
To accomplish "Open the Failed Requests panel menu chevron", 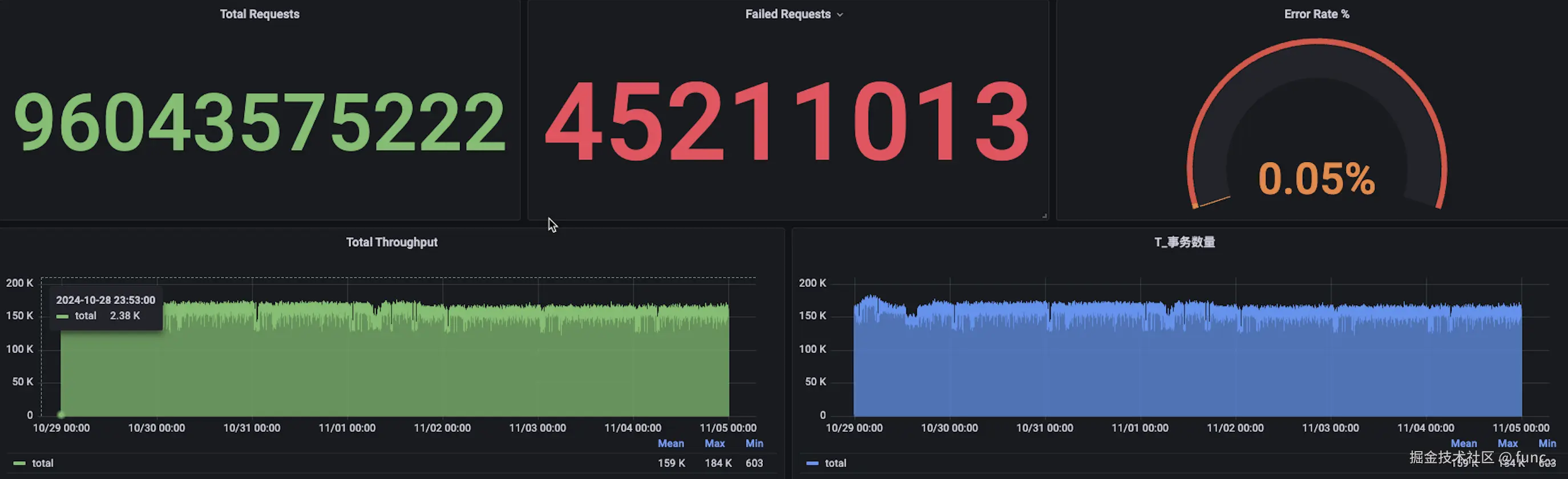I will coord(840,15).
